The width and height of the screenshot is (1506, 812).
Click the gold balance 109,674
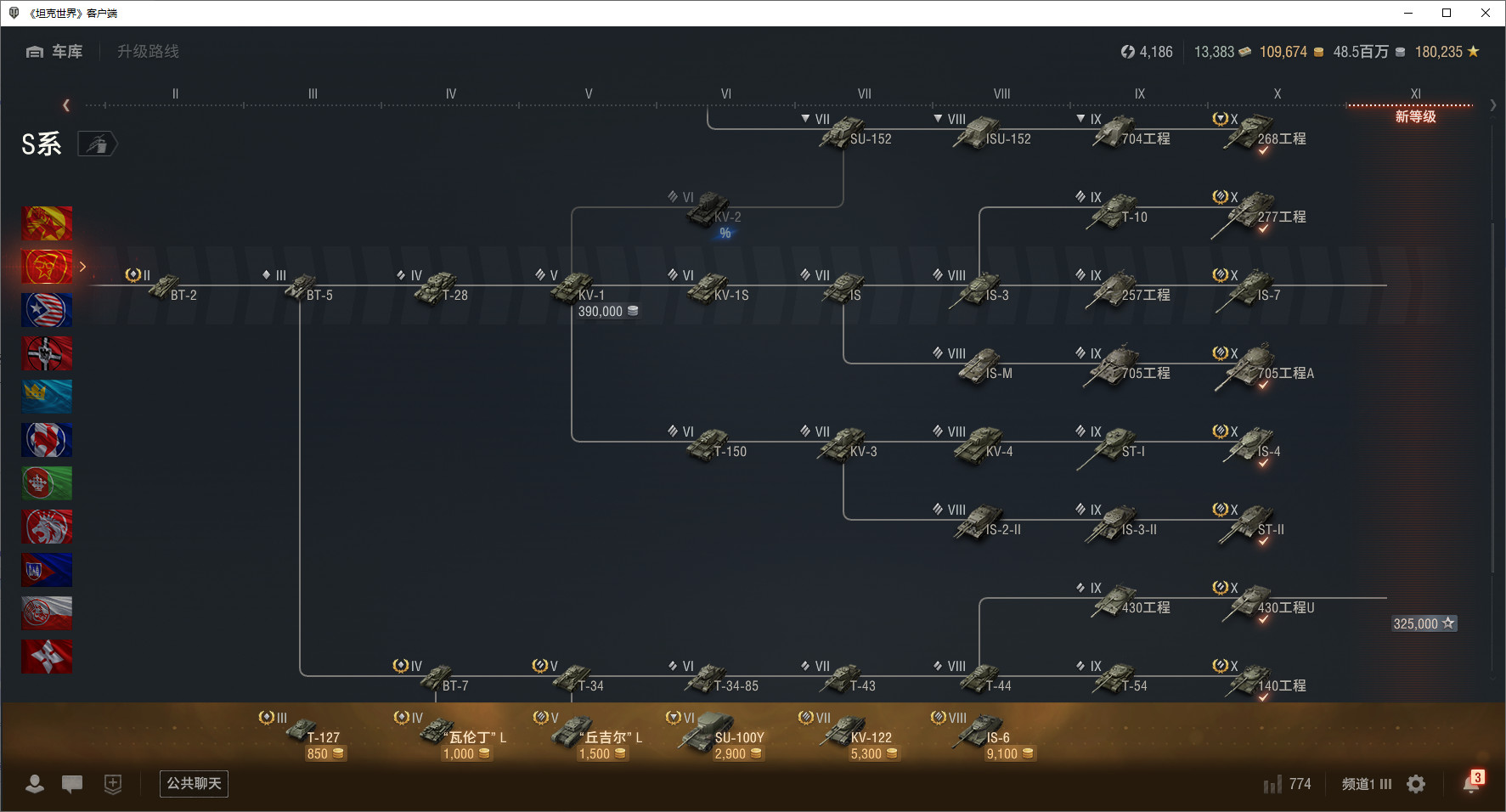click(1291, 52)
